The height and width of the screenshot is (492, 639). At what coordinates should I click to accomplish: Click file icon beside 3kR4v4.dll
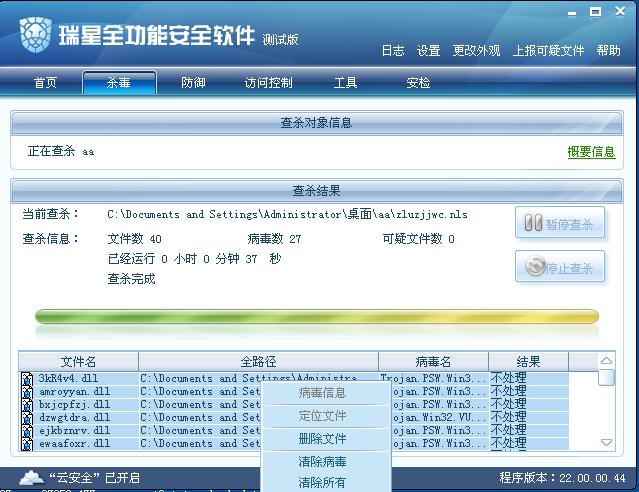(x=27, y=379)
